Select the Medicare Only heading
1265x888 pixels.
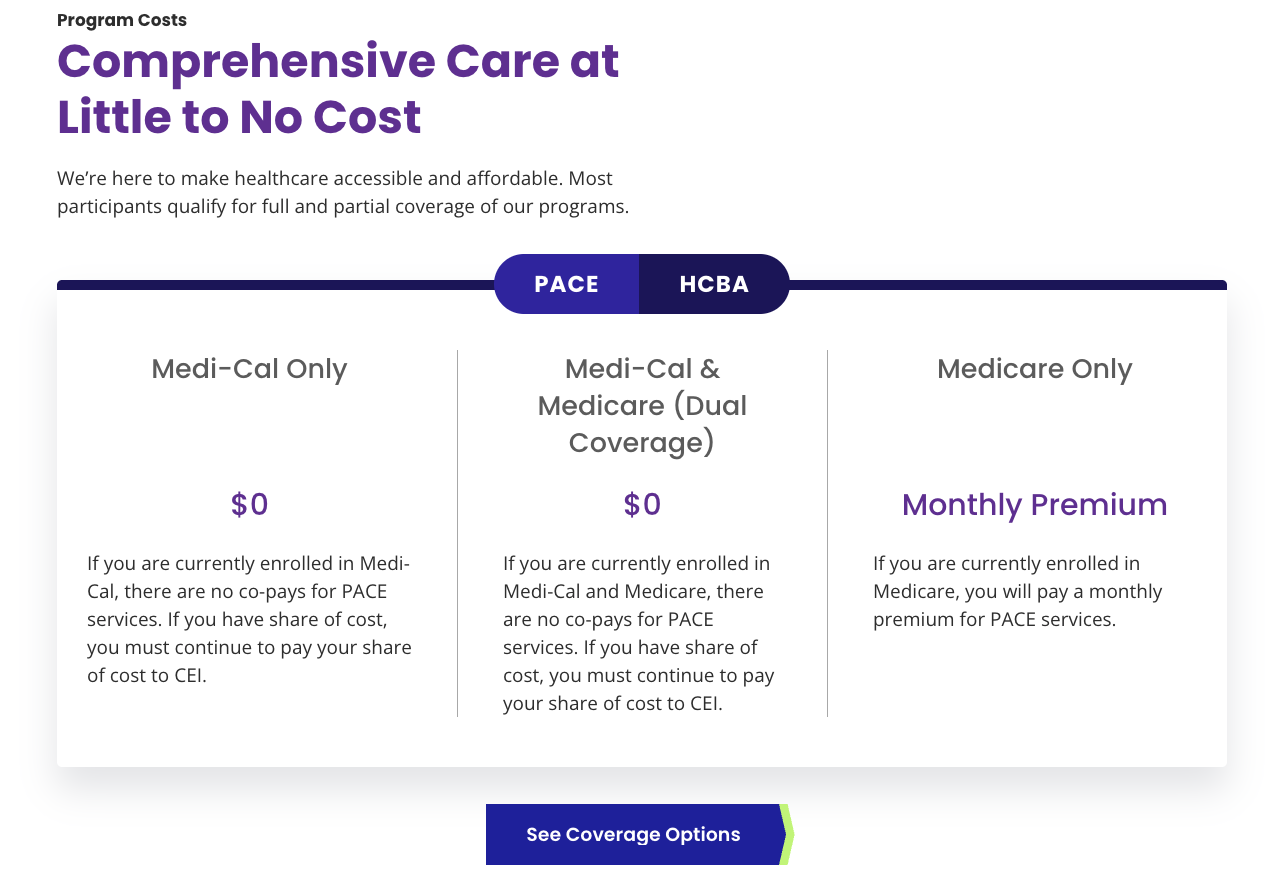tap(1035, 369)
